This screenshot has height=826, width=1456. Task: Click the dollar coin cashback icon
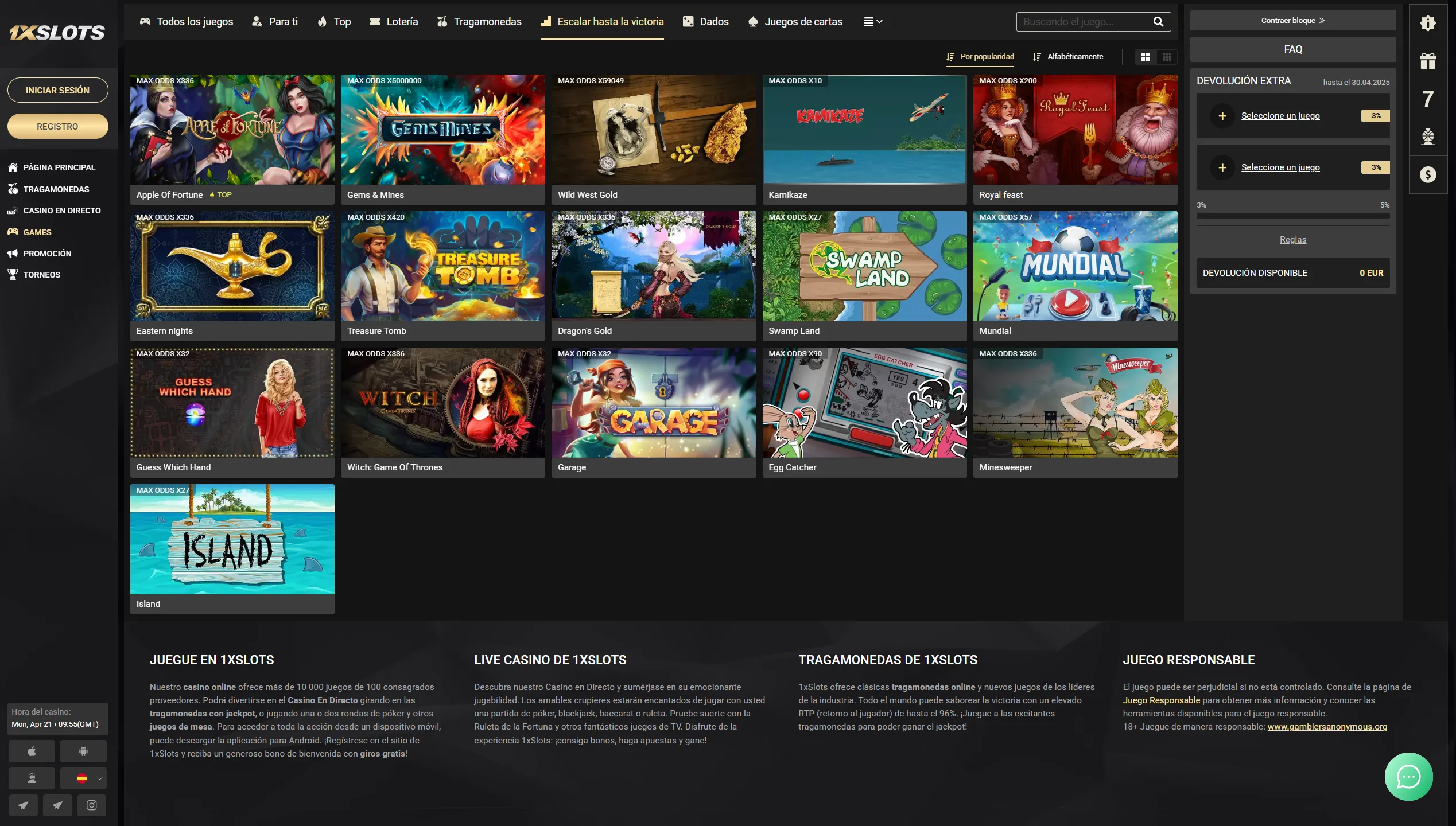pos(1428,174)
